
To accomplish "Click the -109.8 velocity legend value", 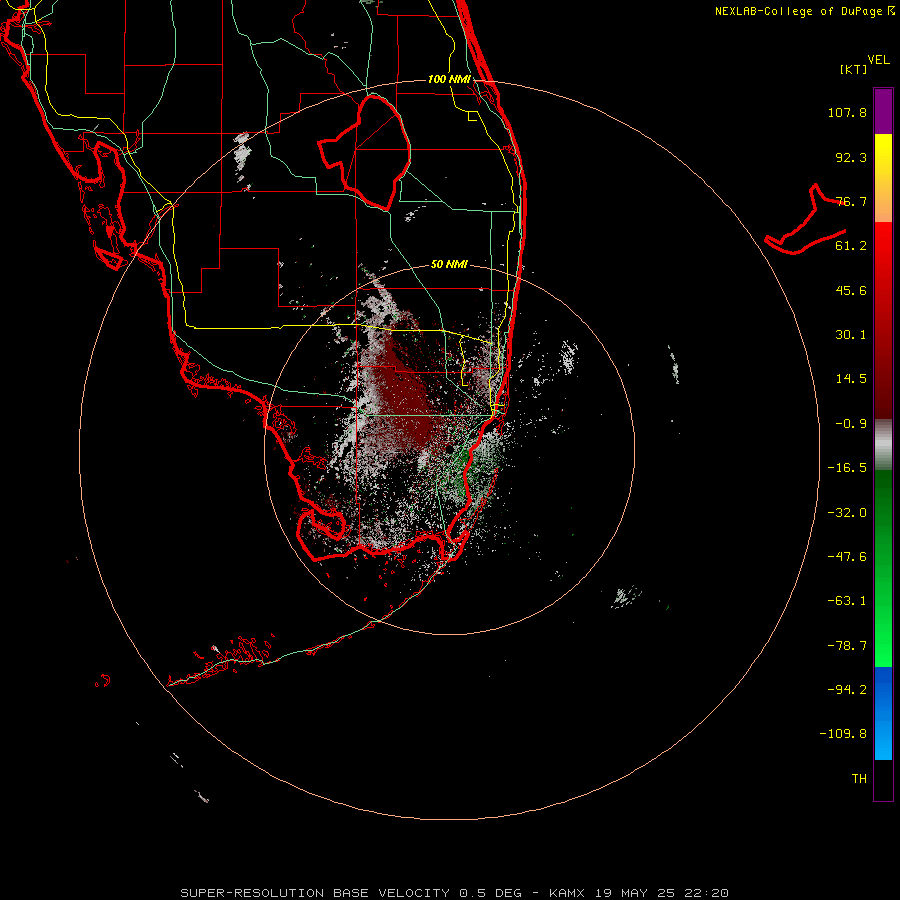I will coord(843,734).
